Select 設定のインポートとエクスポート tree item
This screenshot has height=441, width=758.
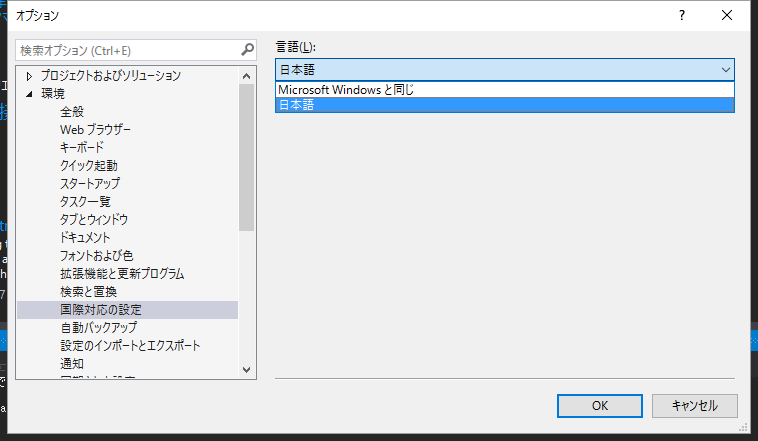pyautogui.click(x=130, y=345)
